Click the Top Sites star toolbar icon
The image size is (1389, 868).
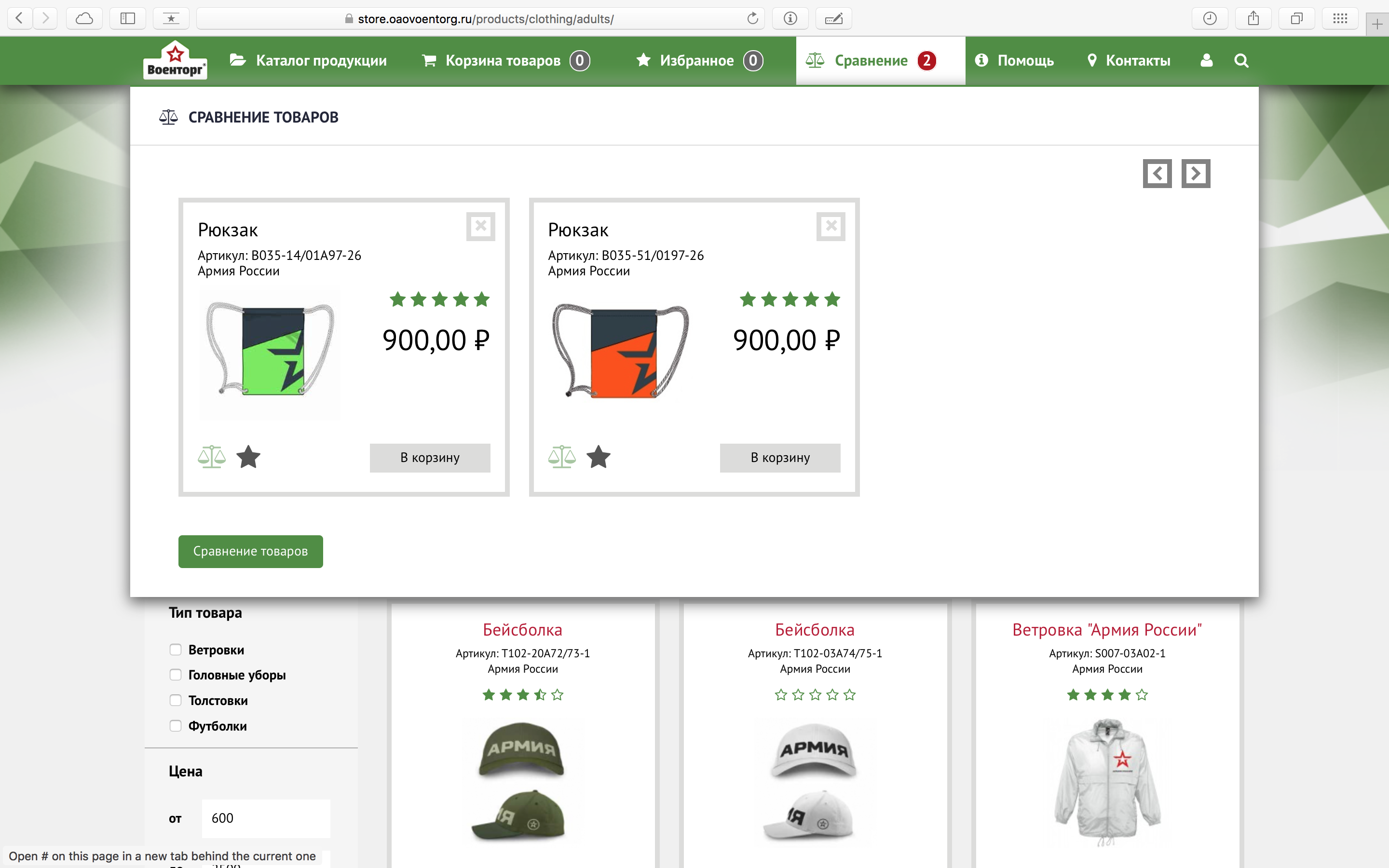[x=171, y=18]
